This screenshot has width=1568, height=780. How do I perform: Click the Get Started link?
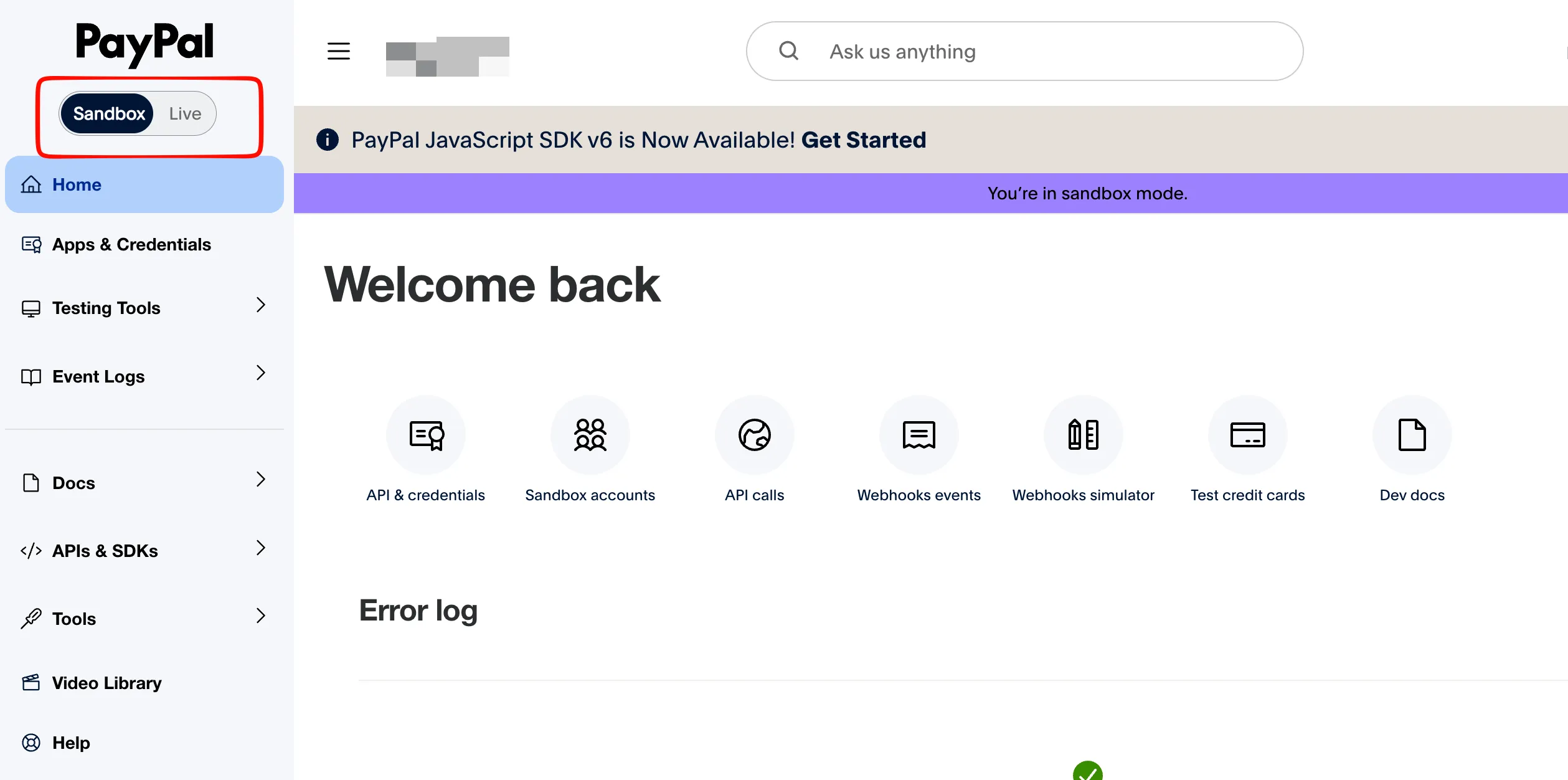[864, 140]
